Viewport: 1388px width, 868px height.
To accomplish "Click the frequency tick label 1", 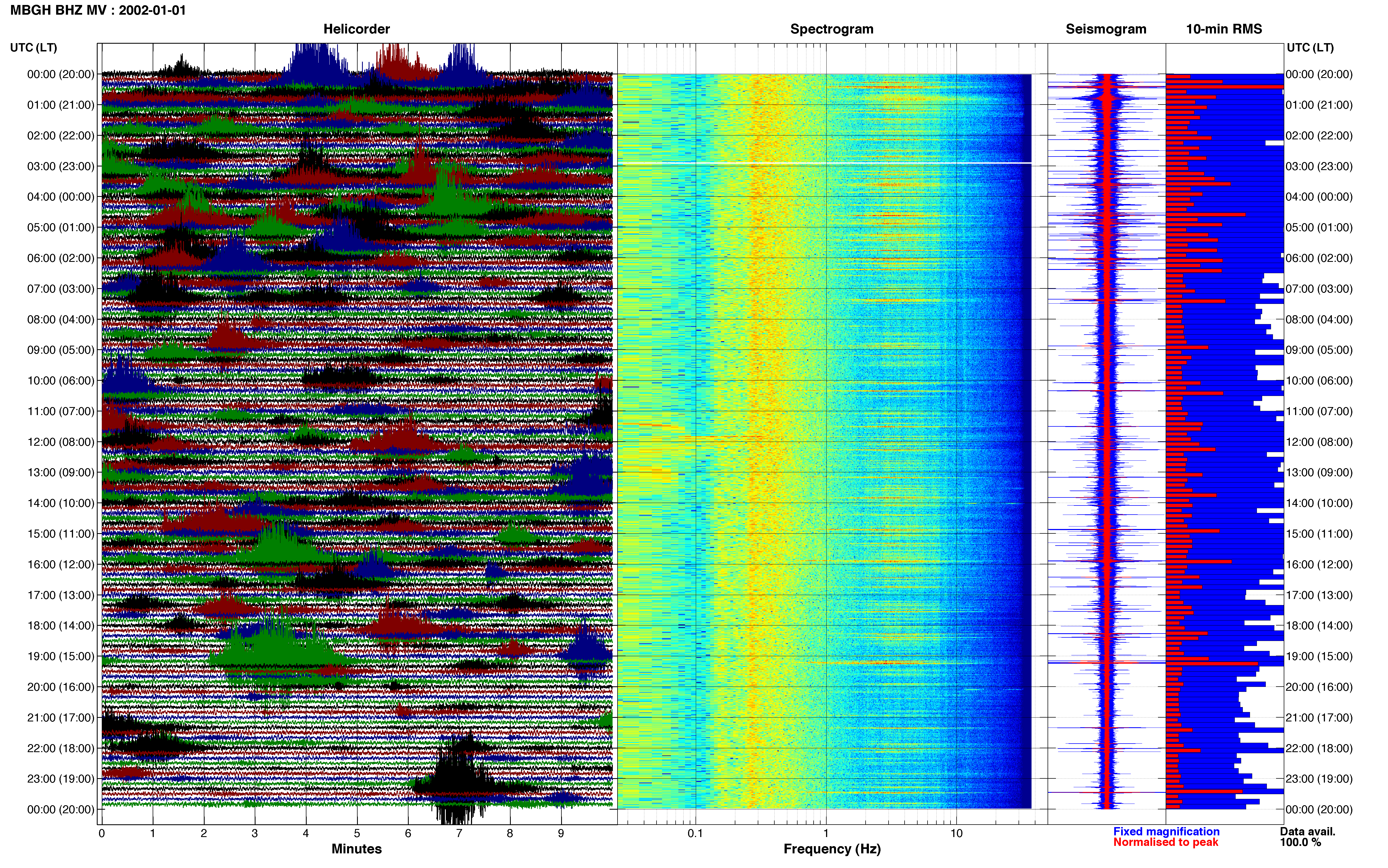I will (x=826, y=833).
